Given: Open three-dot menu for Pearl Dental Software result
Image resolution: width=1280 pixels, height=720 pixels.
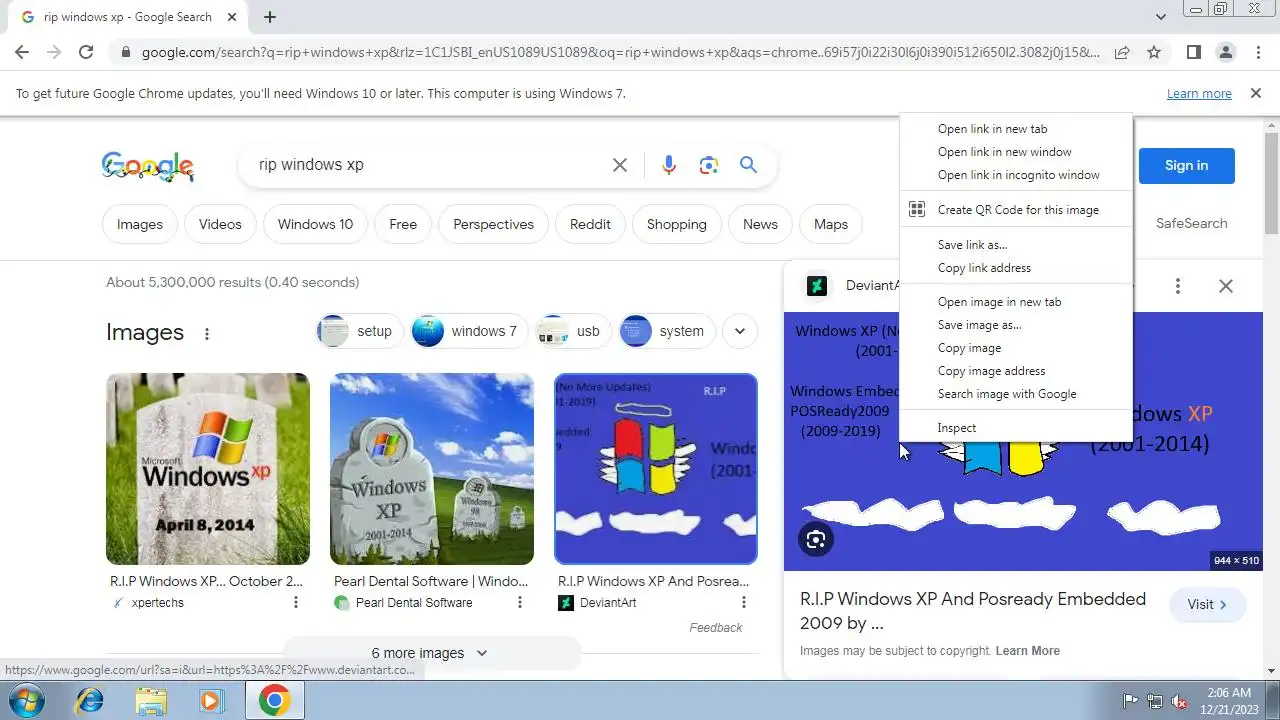Looking at the screenshot, I should 520,602.
